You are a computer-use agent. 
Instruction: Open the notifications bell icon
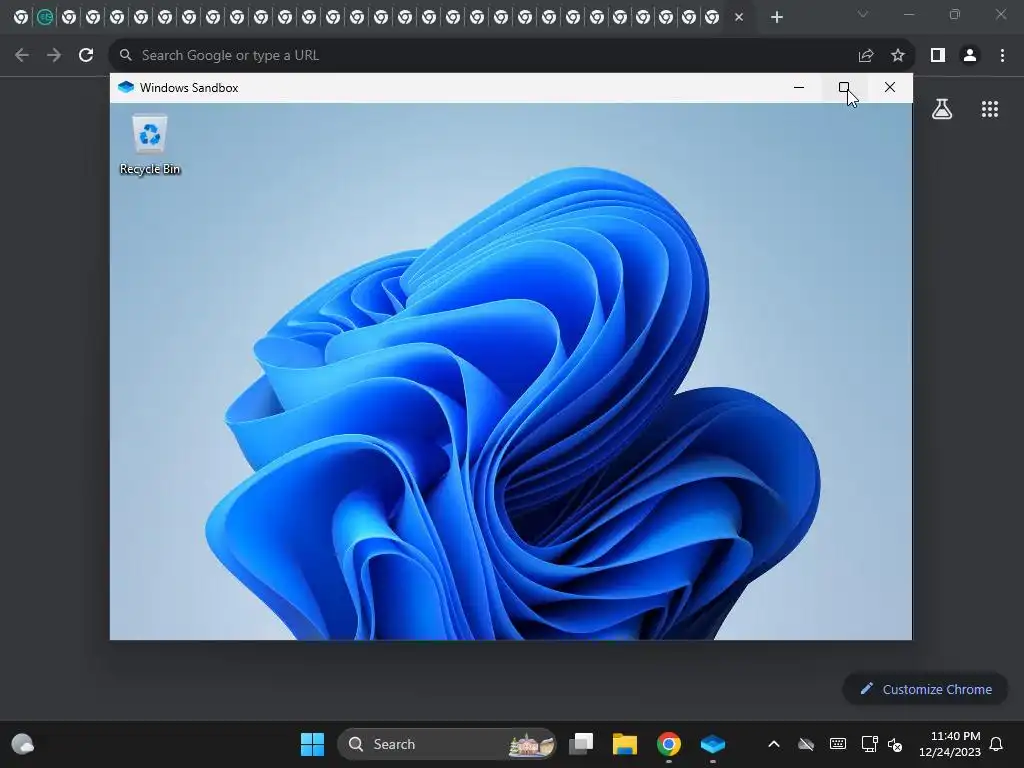pyautogui.click(x=996, y=744)
